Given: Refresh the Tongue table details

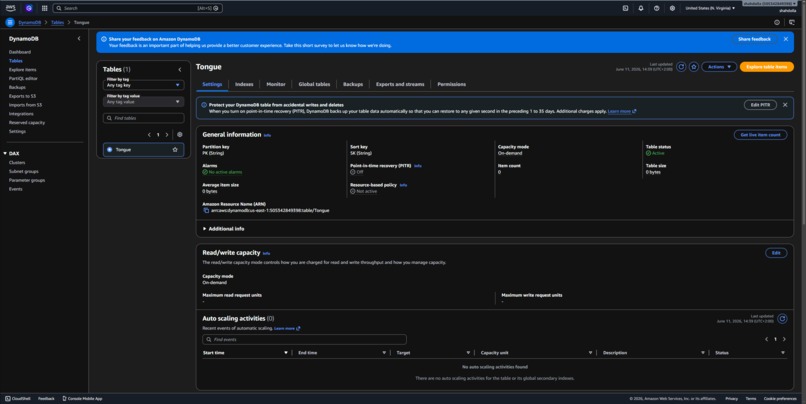Looking at the screenshot, I should [x=681, y=67].
